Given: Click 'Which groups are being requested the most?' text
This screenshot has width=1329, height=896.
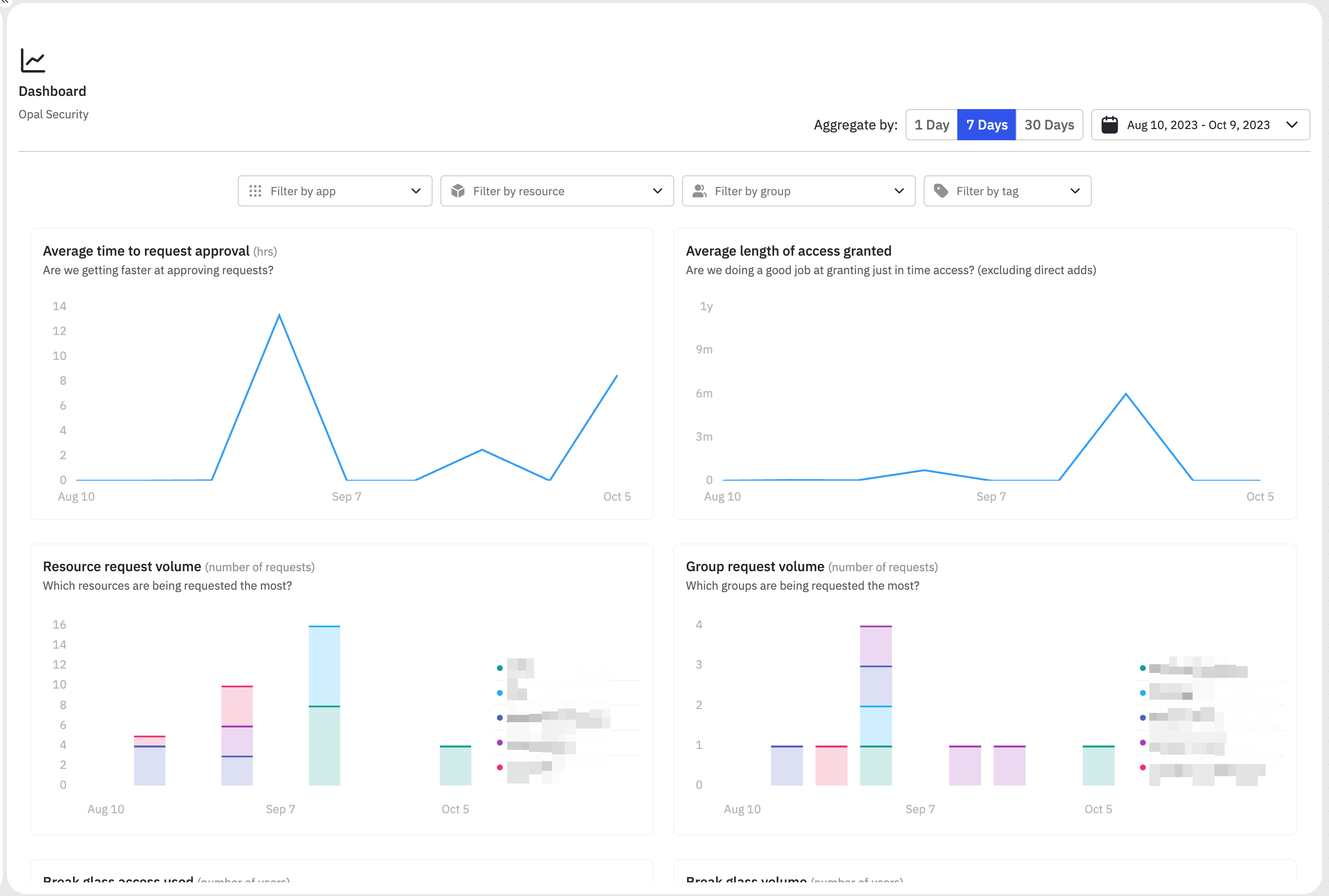Looking at the screenshot, I should point(802,586).
